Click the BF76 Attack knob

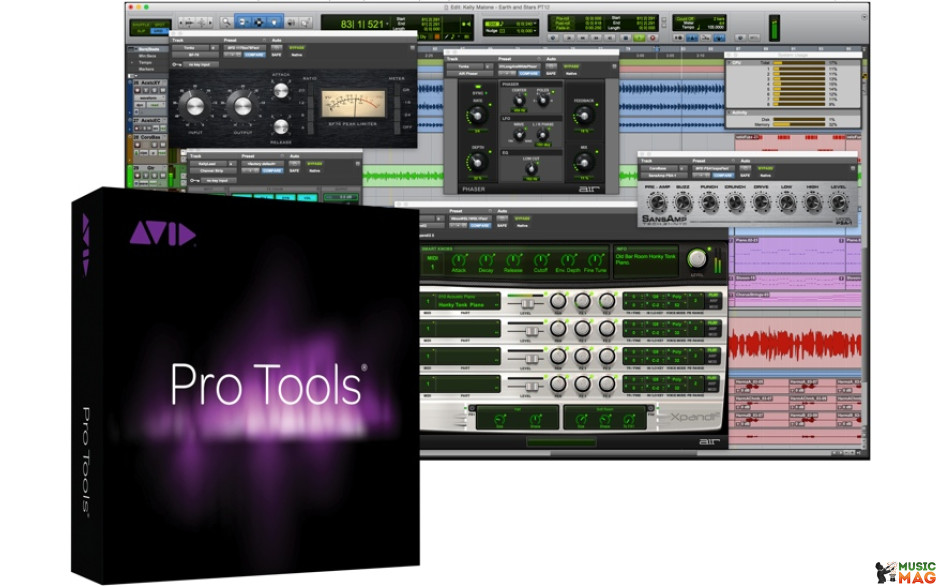pos(281,91)
